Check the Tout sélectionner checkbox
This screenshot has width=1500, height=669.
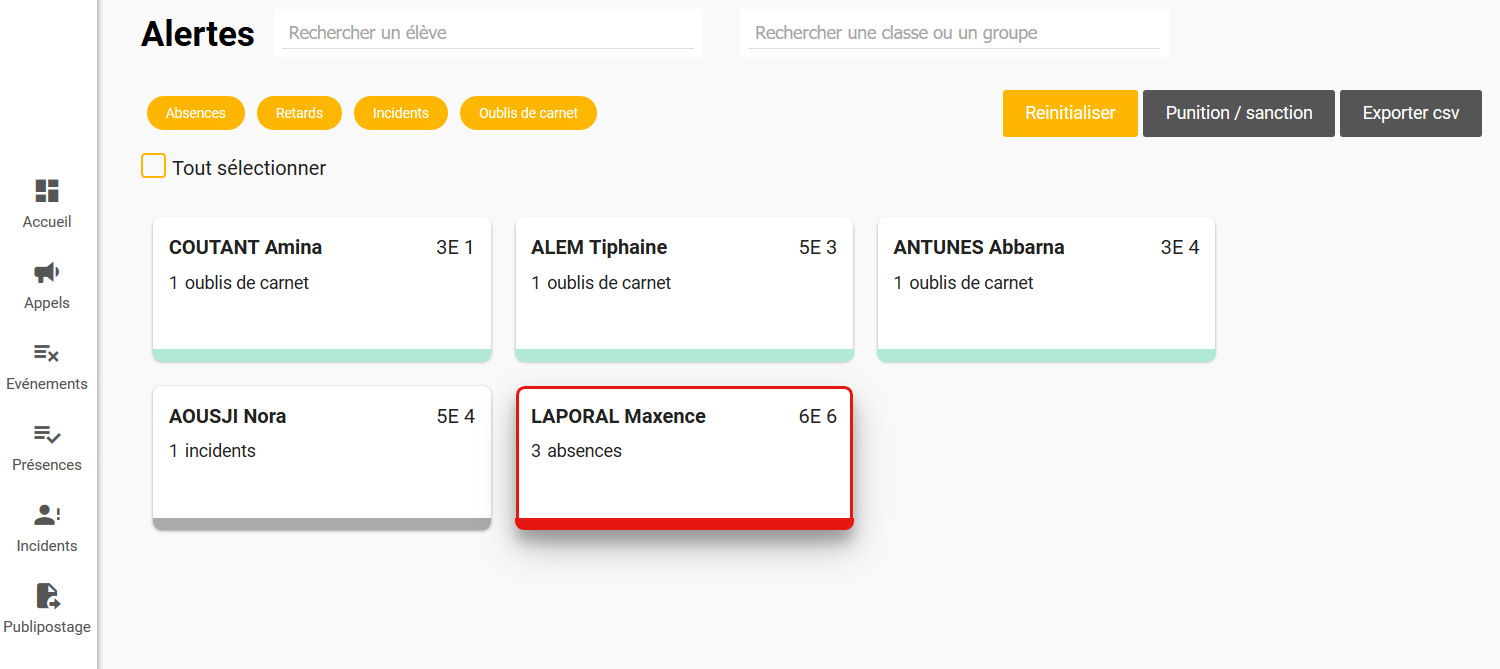click(x=153, y=166)
